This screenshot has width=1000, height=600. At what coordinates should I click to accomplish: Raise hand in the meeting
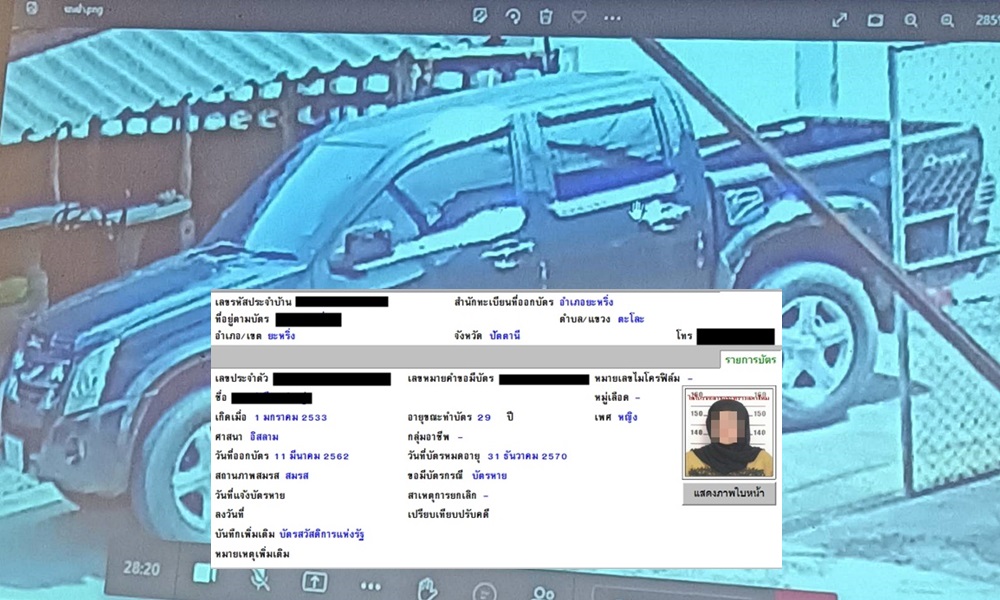click(427, 587)
